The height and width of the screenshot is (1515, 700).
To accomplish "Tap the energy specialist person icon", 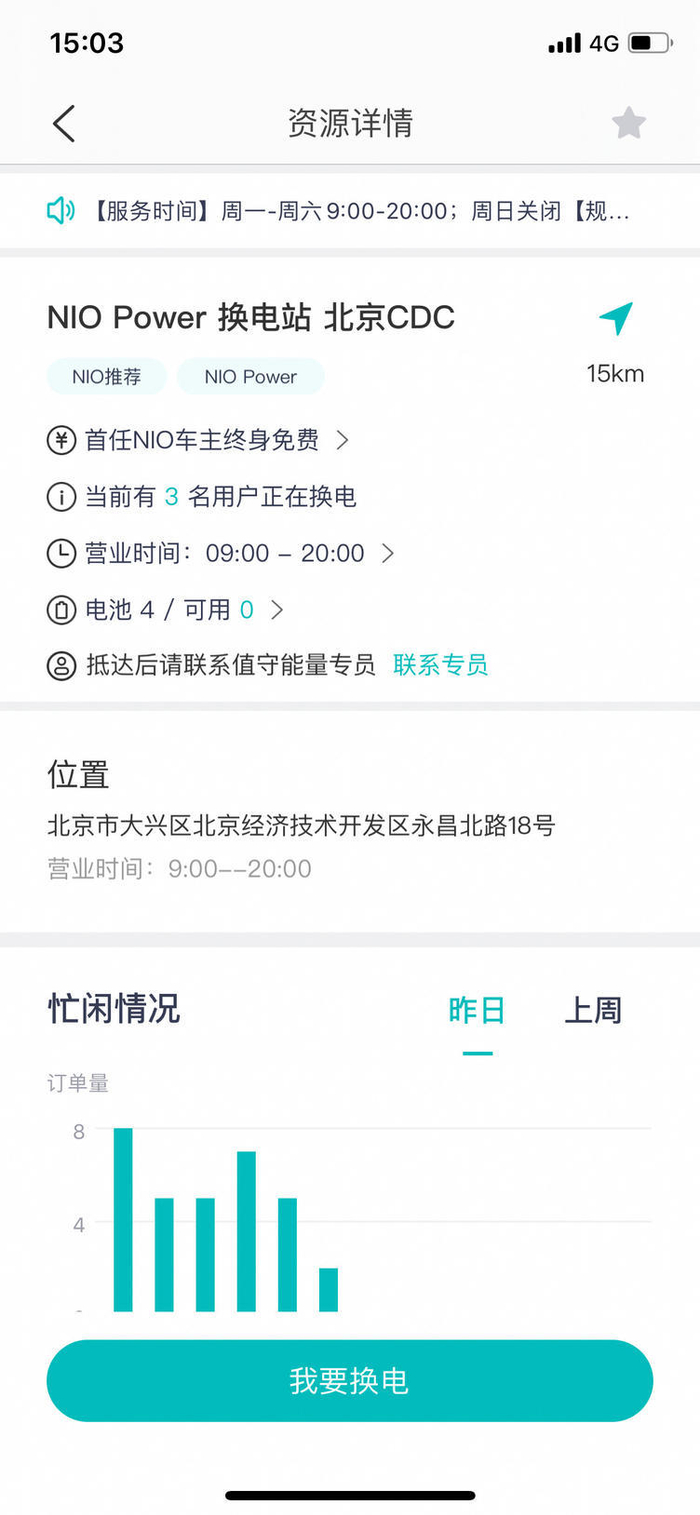I will pyautogui.click(x=61, y=665).
